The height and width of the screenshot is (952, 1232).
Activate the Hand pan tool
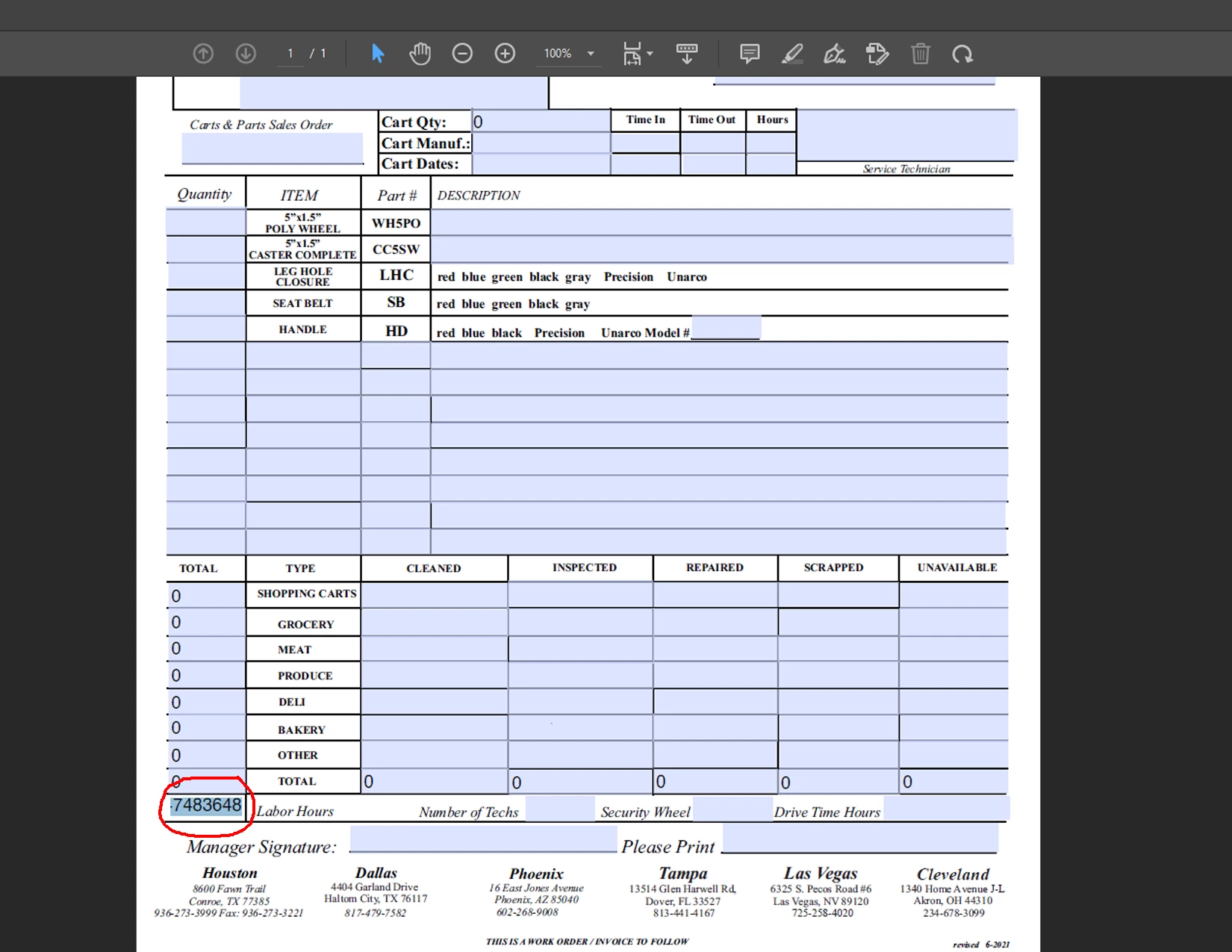click(x=420, y=54)
